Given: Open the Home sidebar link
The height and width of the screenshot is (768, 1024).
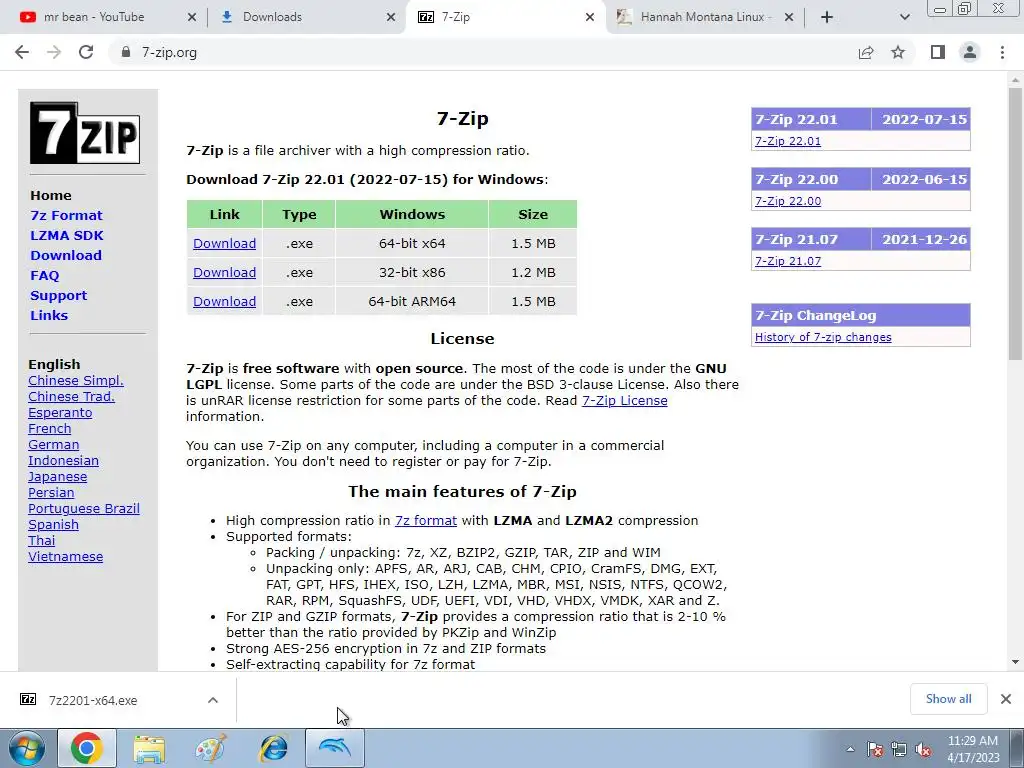Looking at the screenshot, I should click(x=51, y=195).
